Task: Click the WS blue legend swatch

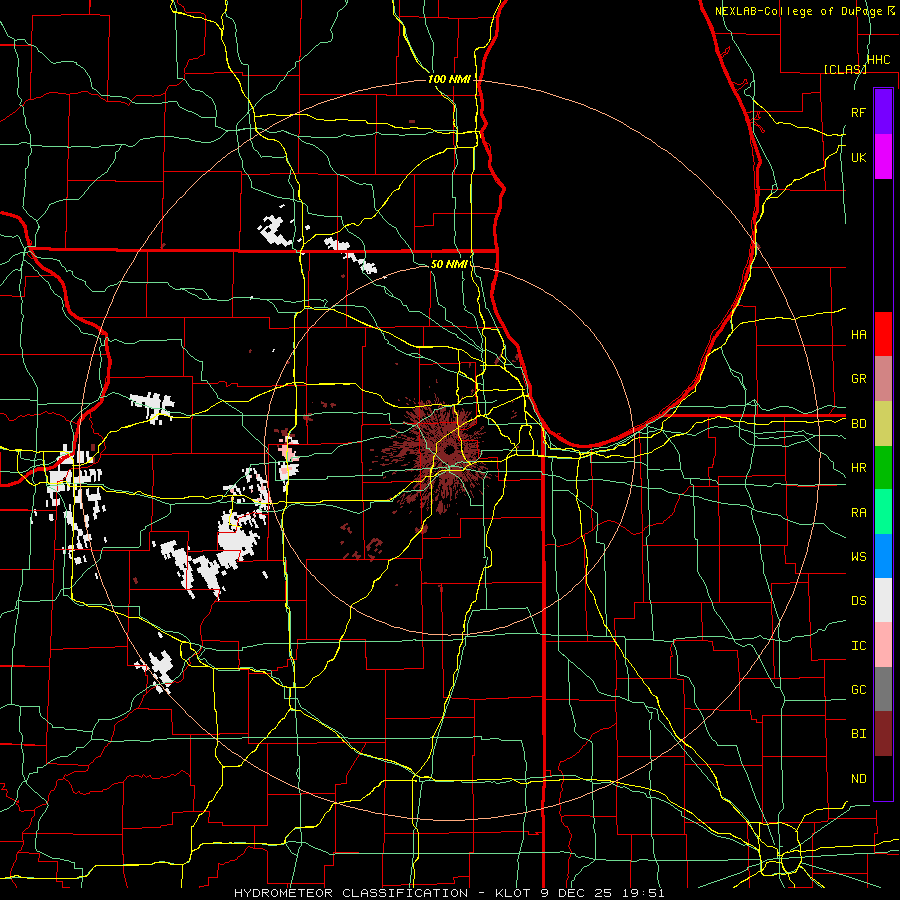Action: [x=883, y=556]
